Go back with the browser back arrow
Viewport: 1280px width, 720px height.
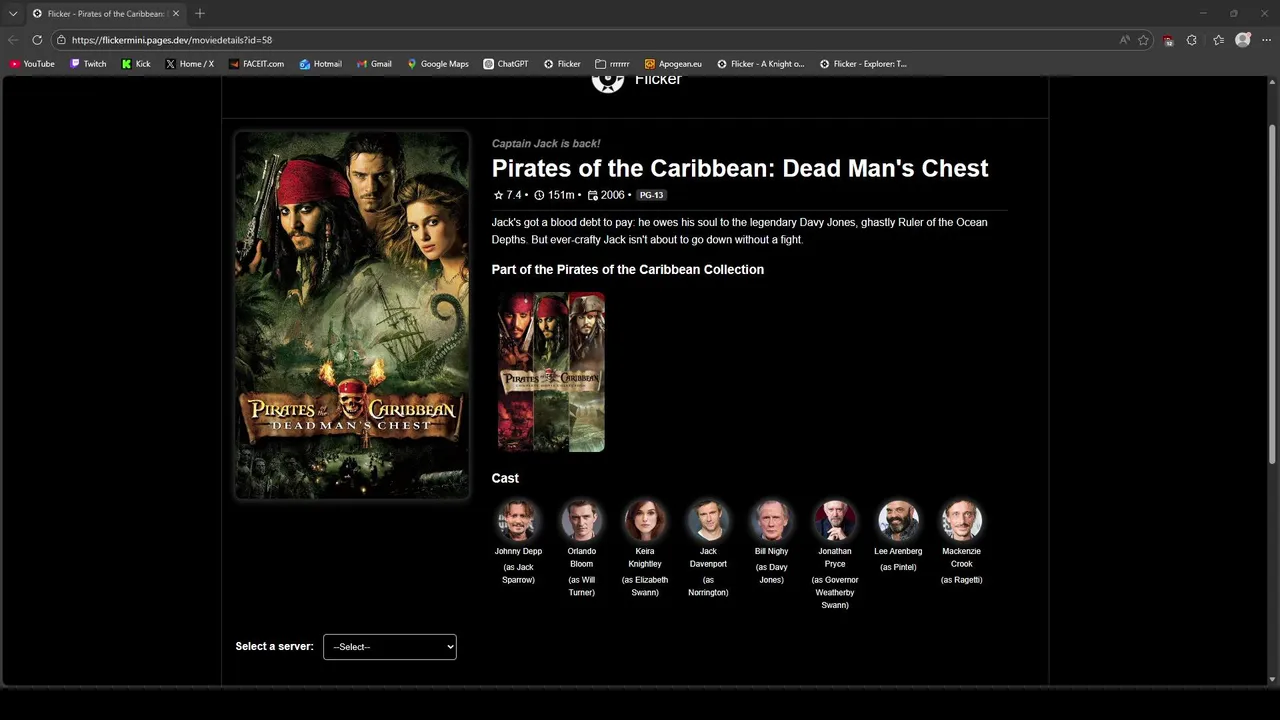[12, 40]
